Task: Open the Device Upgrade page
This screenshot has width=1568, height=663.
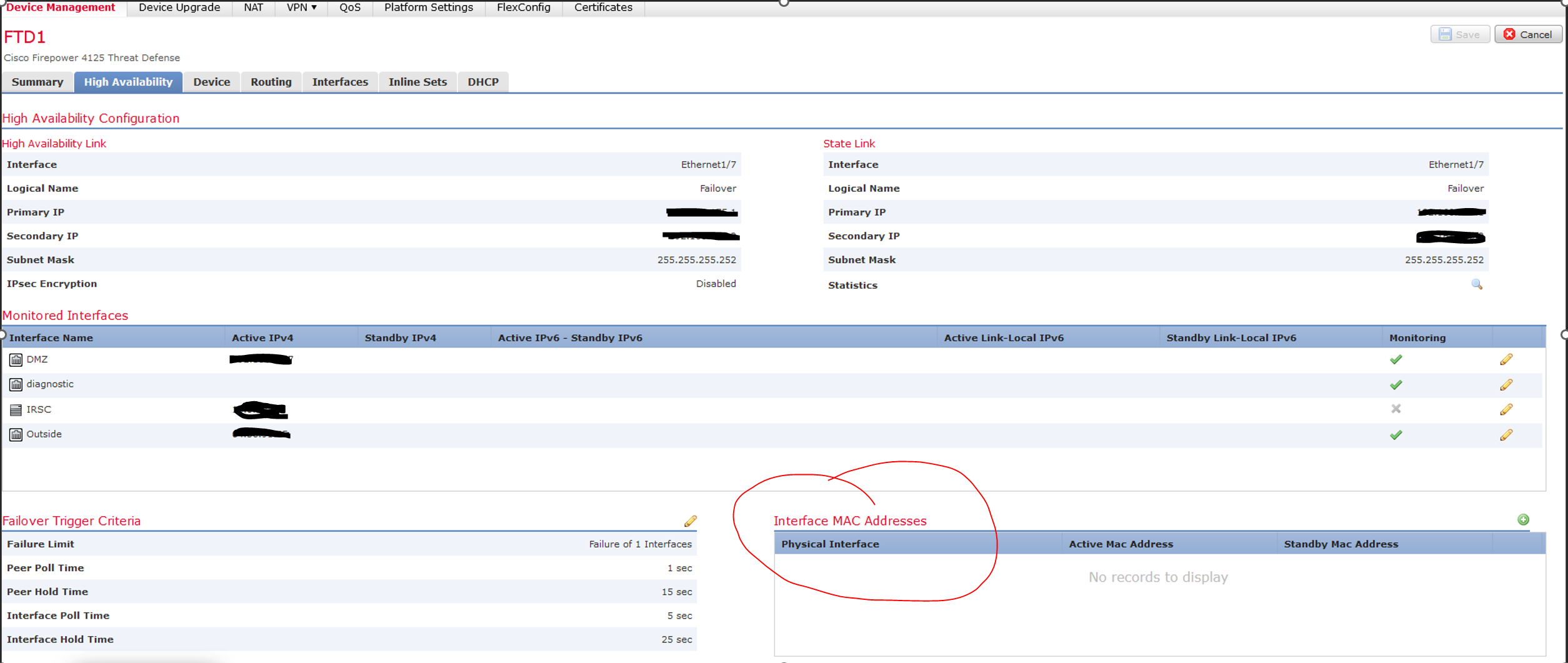Action: pyautogui.click(x=179, y=7)
